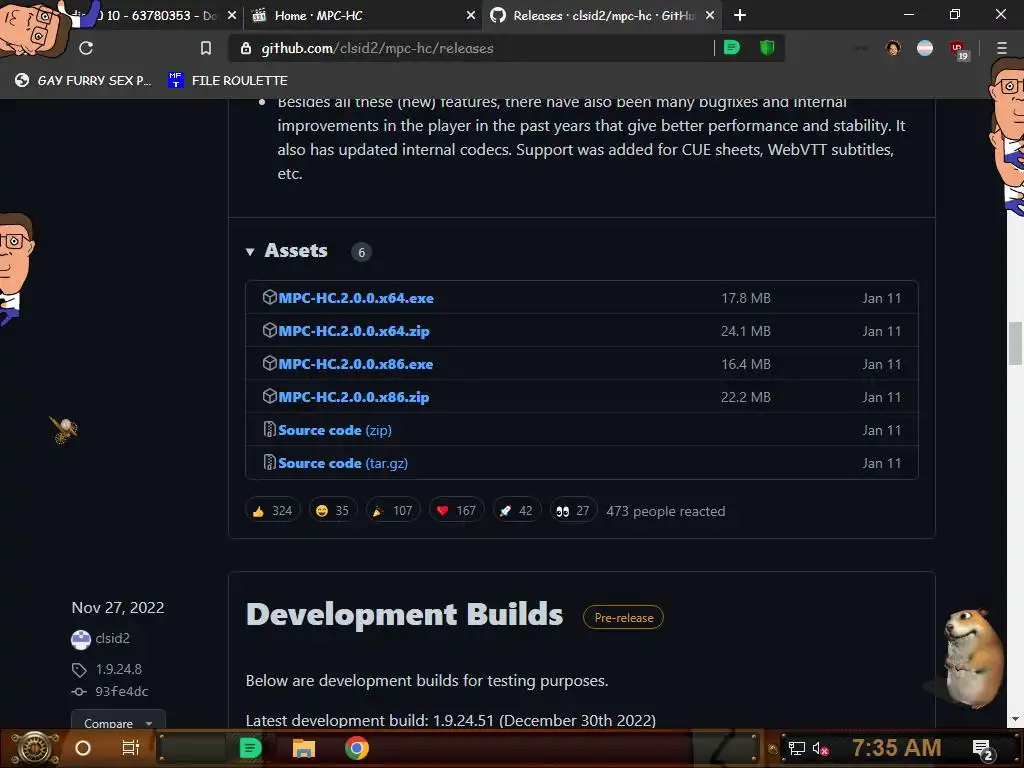The image size is (1024, 768).
Task: Open the Start menu steampunk button
Action: 35,748
